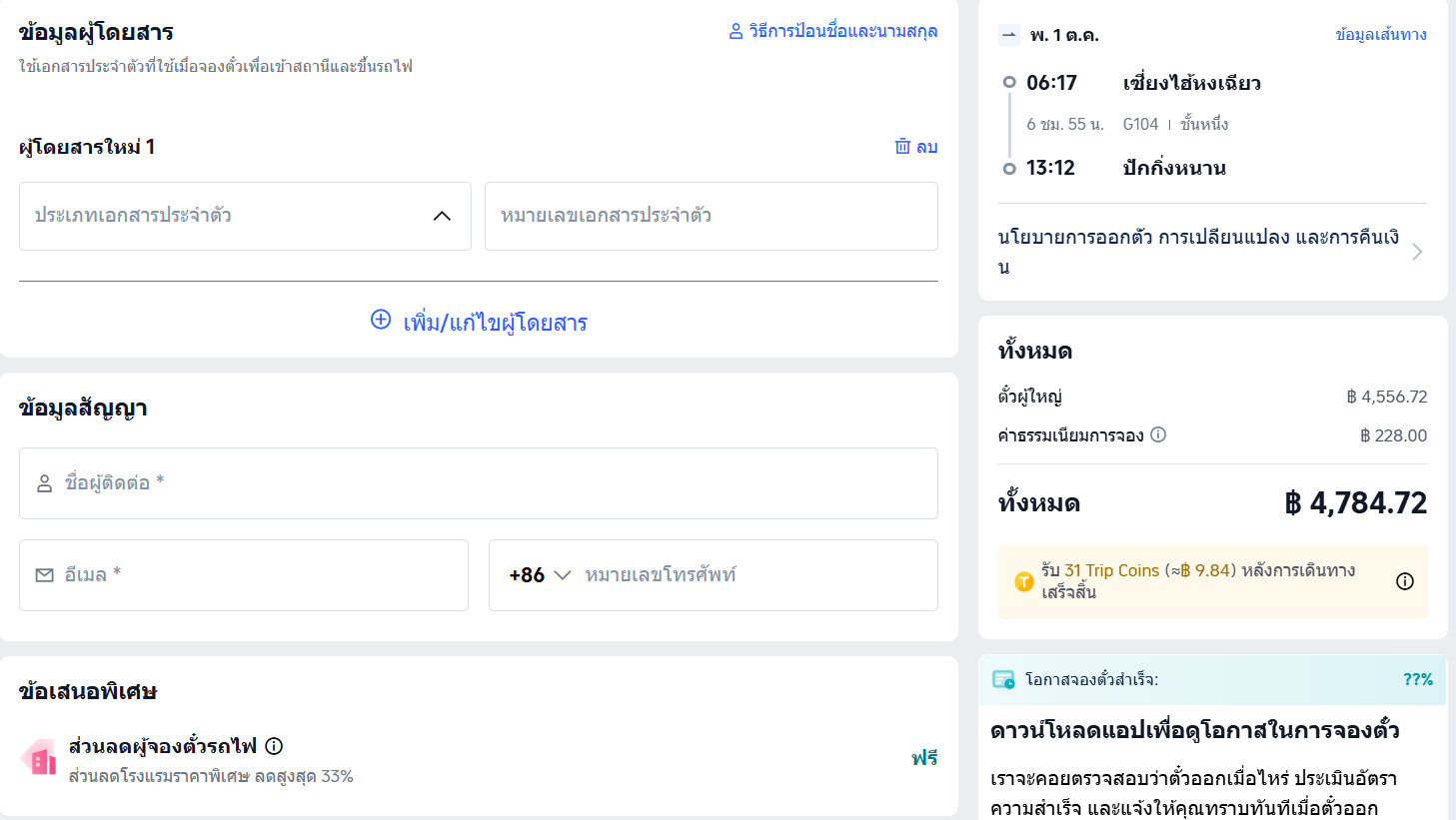This screenshot has height=820, width=1456.
Task: Click the หมายเลขโทรศัพท์ phone number field
Action: point(754,575)
